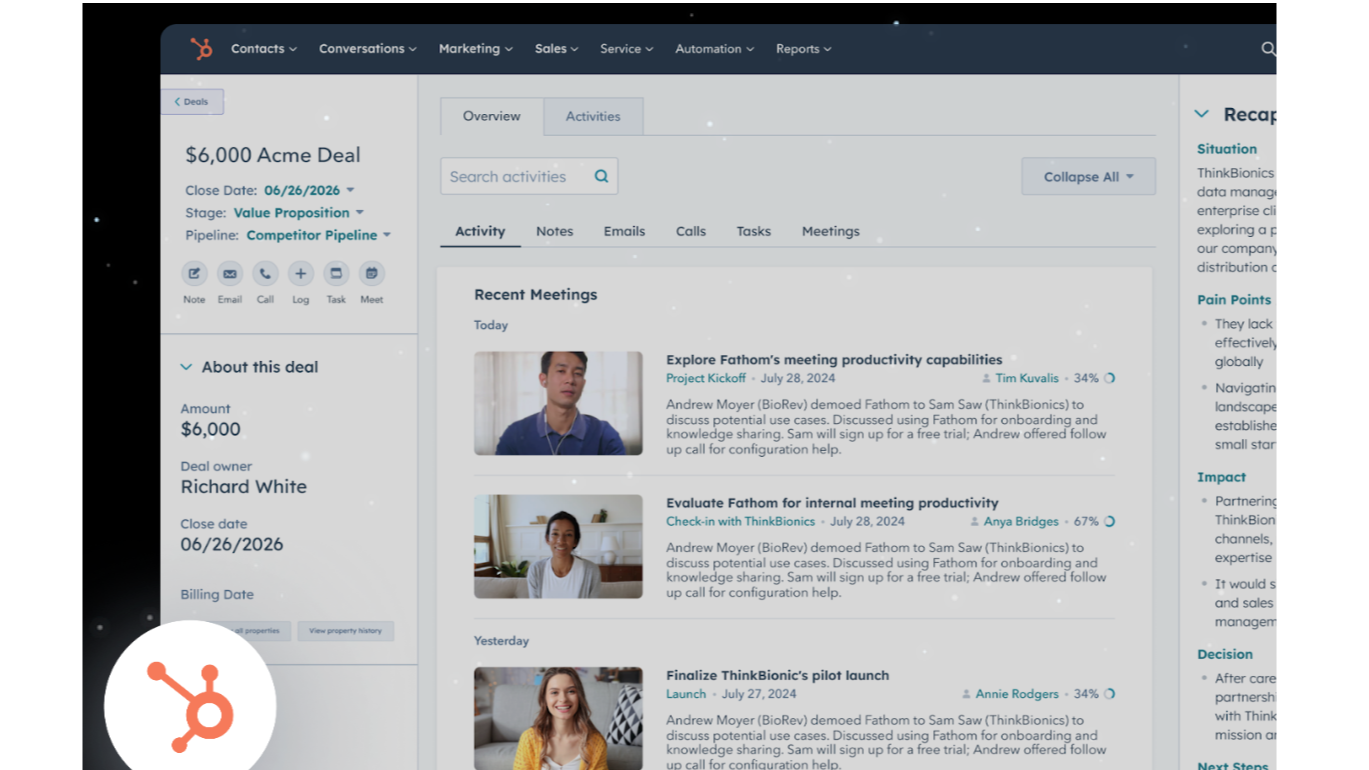Switch to the Activities tab
Viewport: 1369px width, 770px height.
(592, 116)
